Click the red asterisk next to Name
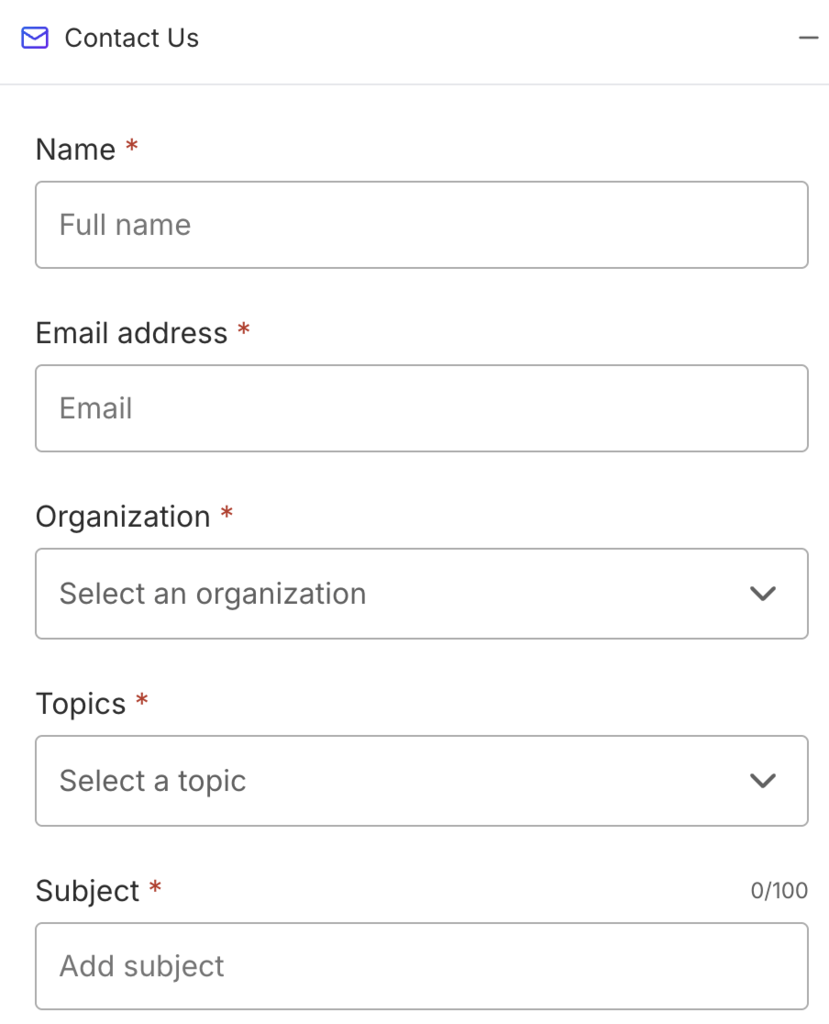Image resolution: width=829 pixels, height=1024 pixels. tap(132, 148)
